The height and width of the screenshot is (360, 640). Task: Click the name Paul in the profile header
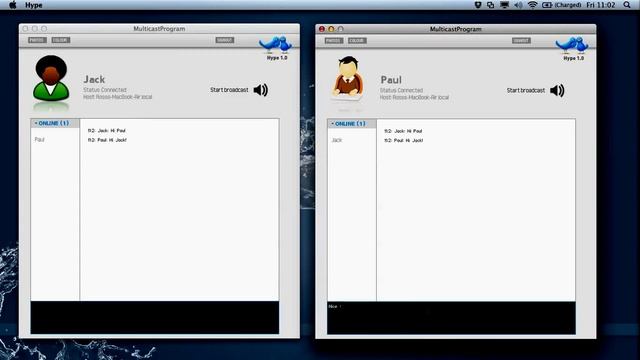click(x=391, y=80)
